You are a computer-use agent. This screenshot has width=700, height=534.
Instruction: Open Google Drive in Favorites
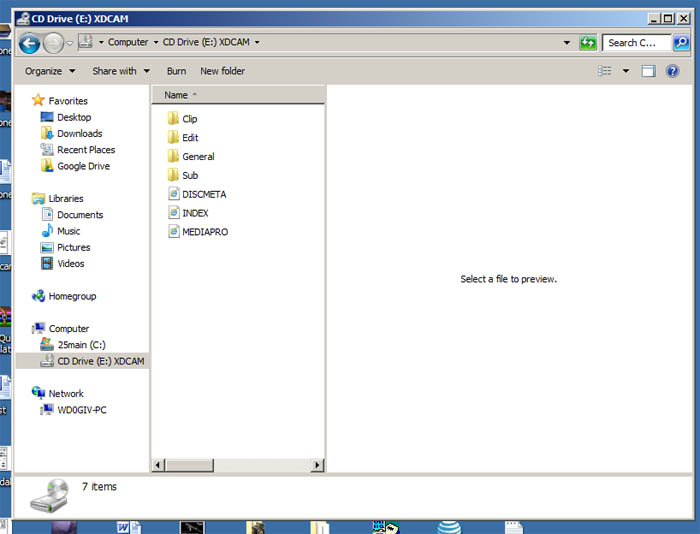click(83, 166)
